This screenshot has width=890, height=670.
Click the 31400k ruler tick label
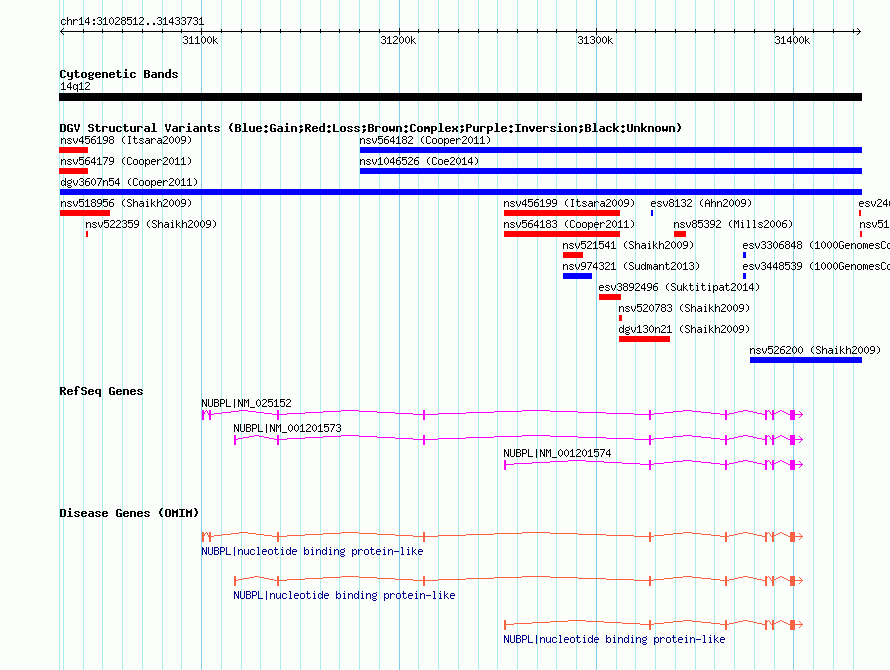[x=792, y=40]
